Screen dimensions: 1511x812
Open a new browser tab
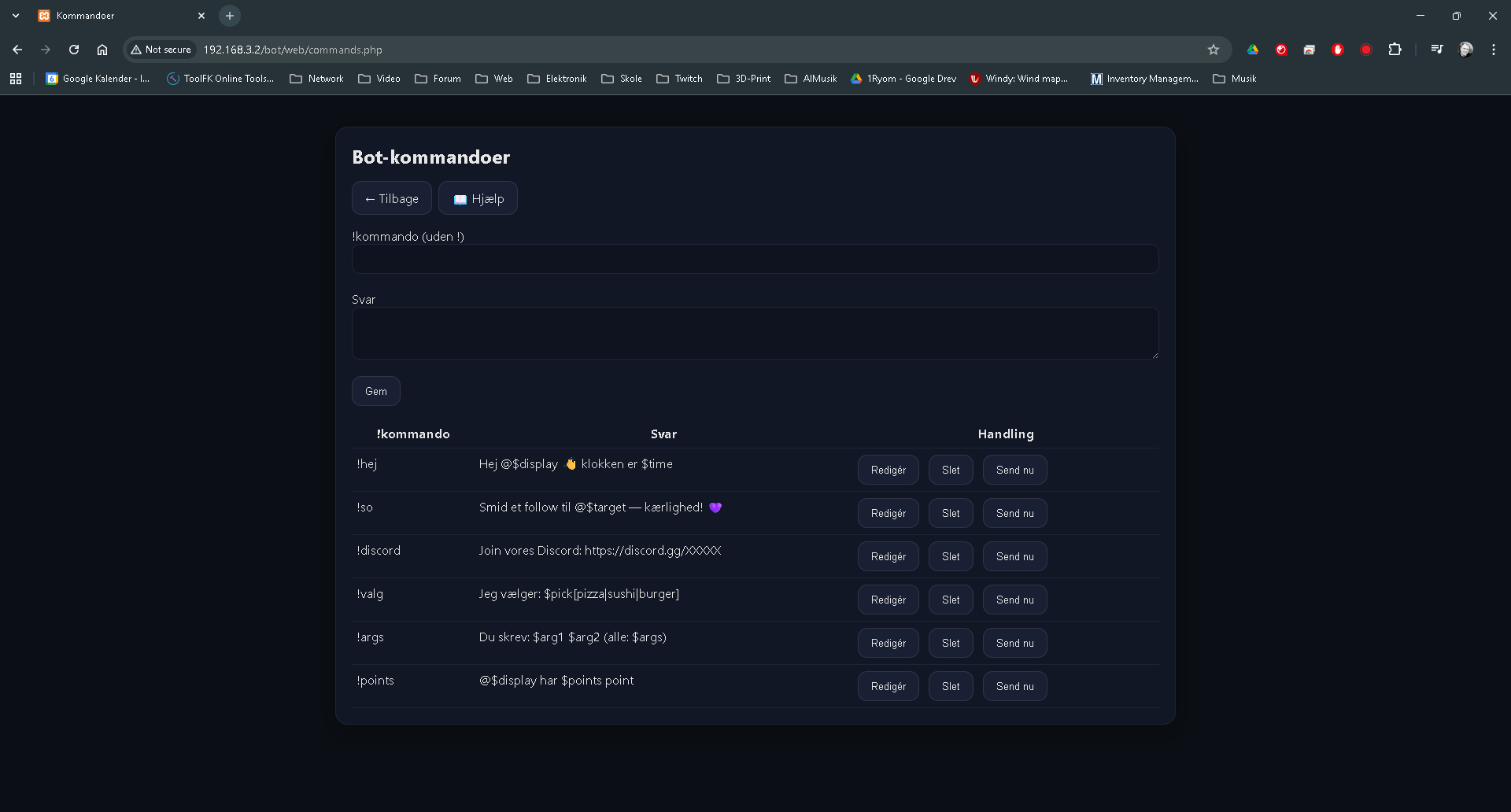point(230,16)
